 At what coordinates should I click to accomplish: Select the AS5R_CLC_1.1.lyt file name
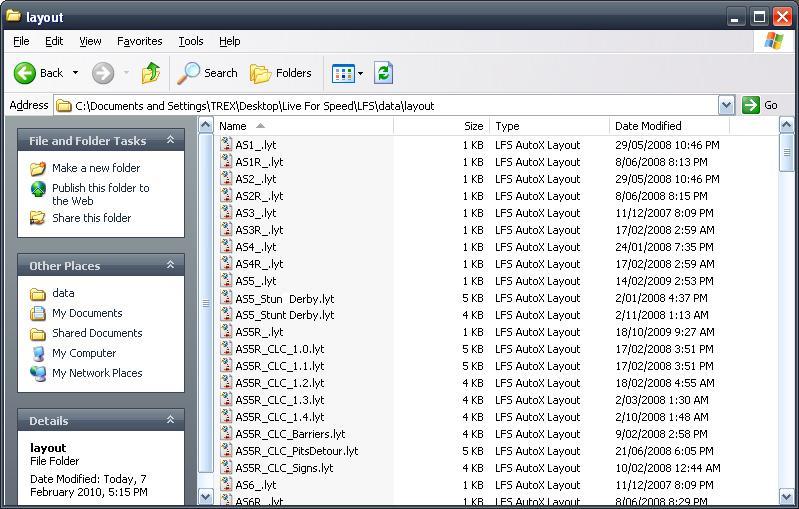pyautogui.click(x=280, y=366)
